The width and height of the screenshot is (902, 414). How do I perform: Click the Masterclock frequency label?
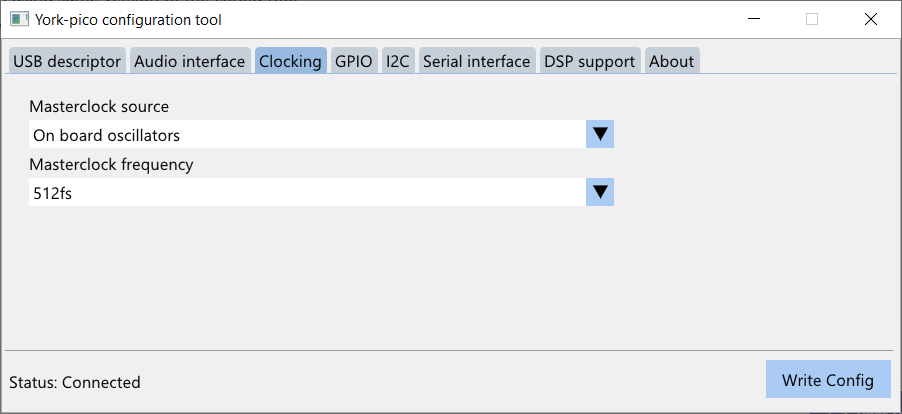[x=111, y=164]
